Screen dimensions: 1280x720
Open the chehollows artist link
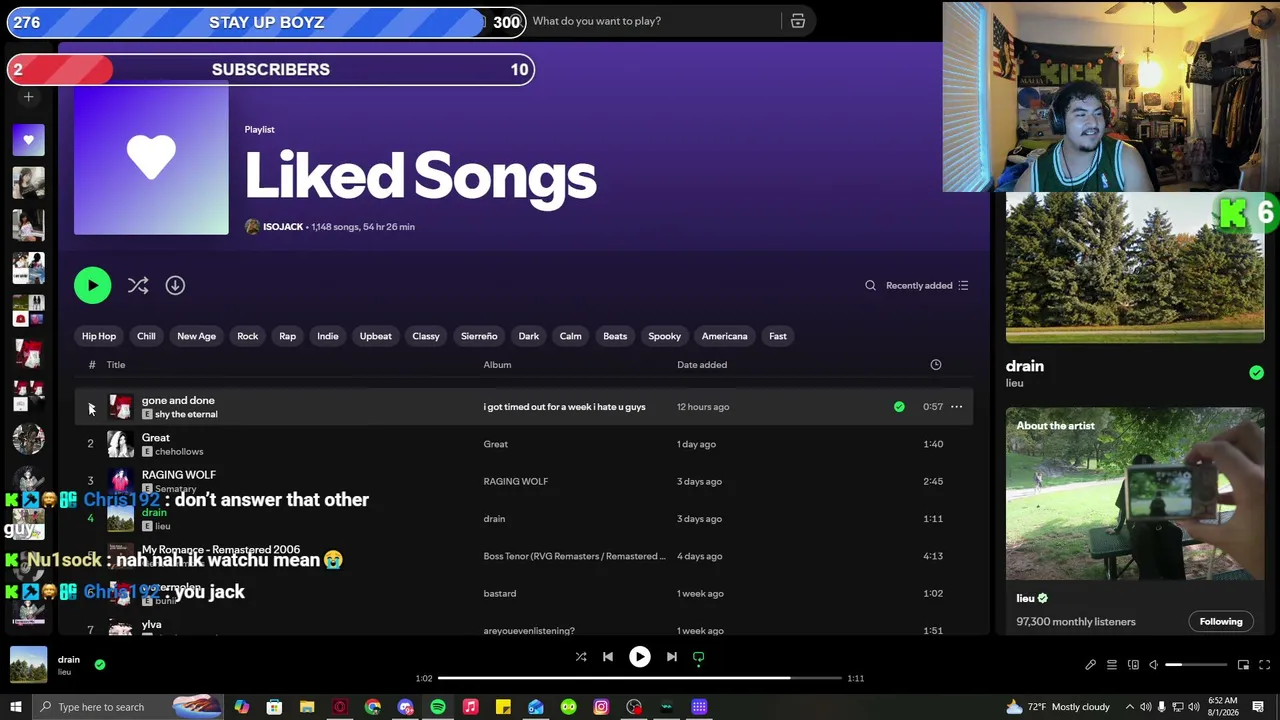[179, 452]
